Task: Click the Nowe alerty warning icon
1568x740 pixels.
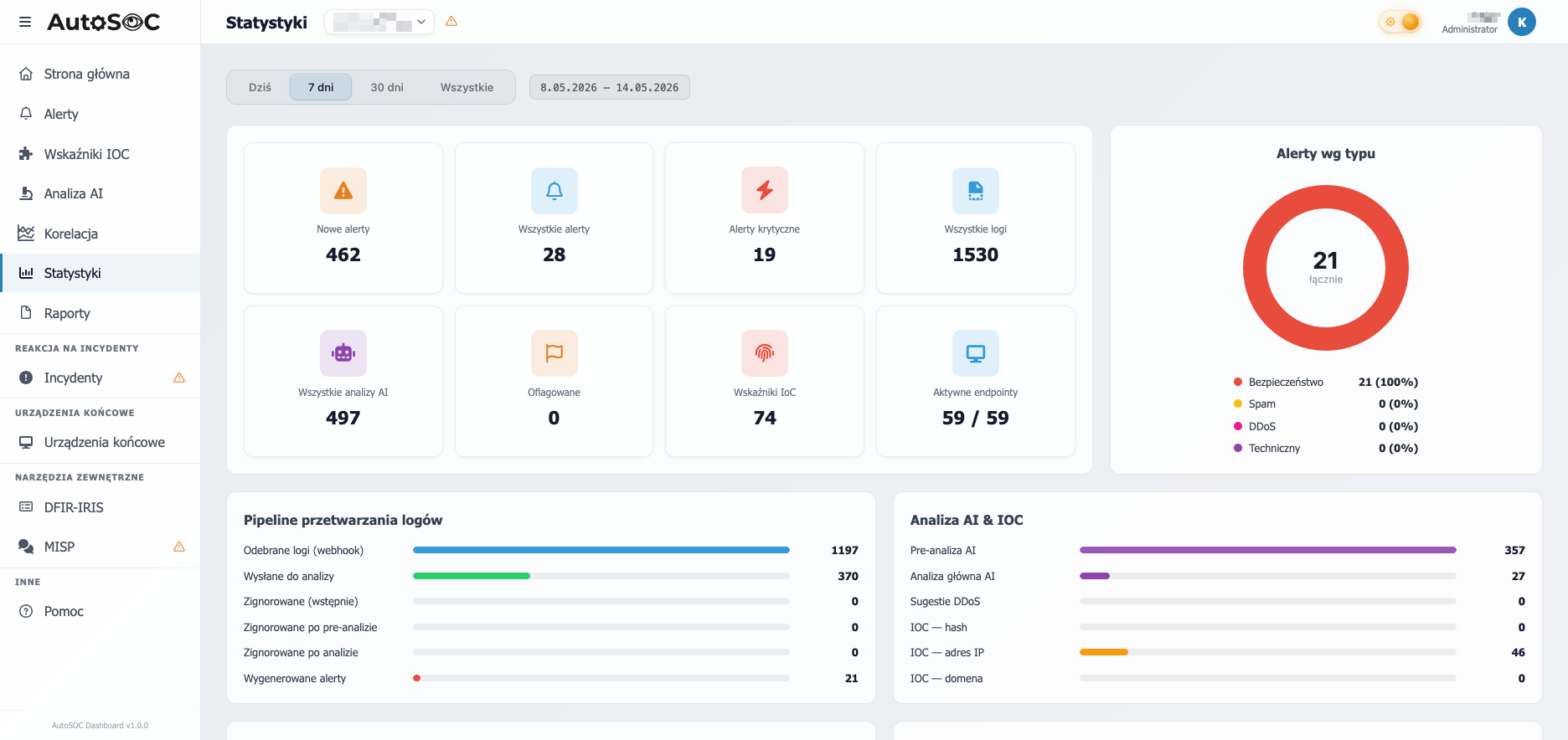Action: [343, 191]
